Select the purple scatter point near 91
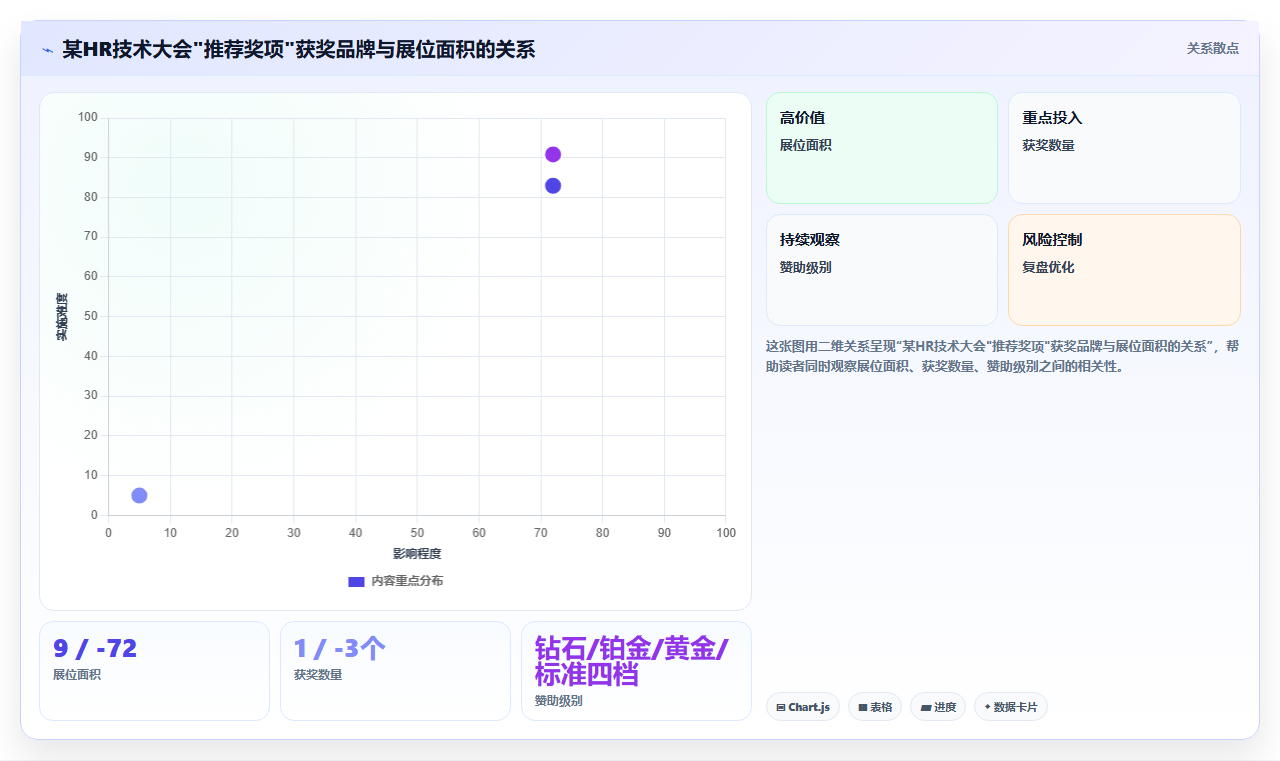The height and width of the screenshot is (761, 1280). (x=553, y=154)
